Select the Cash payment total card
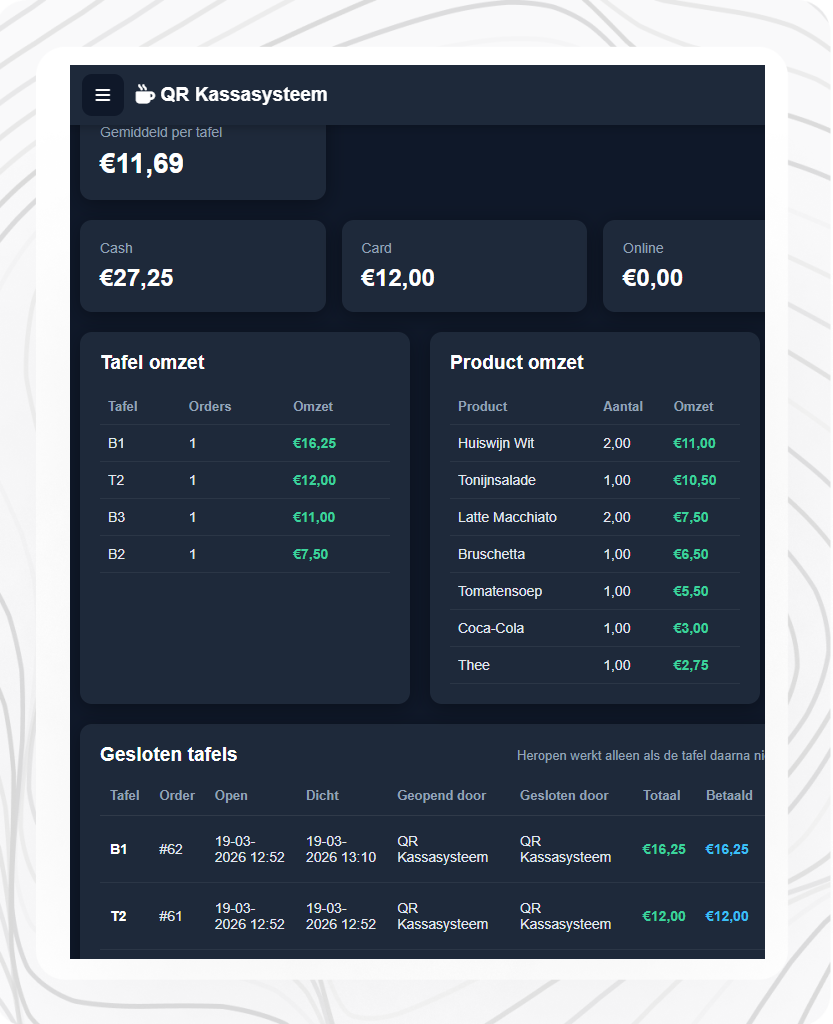The image size is (833, 1024). click(x=203, y=266)
